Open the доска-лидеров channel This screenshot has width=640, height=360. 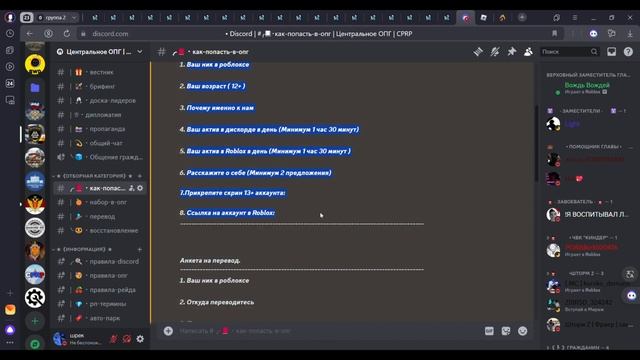100,100
